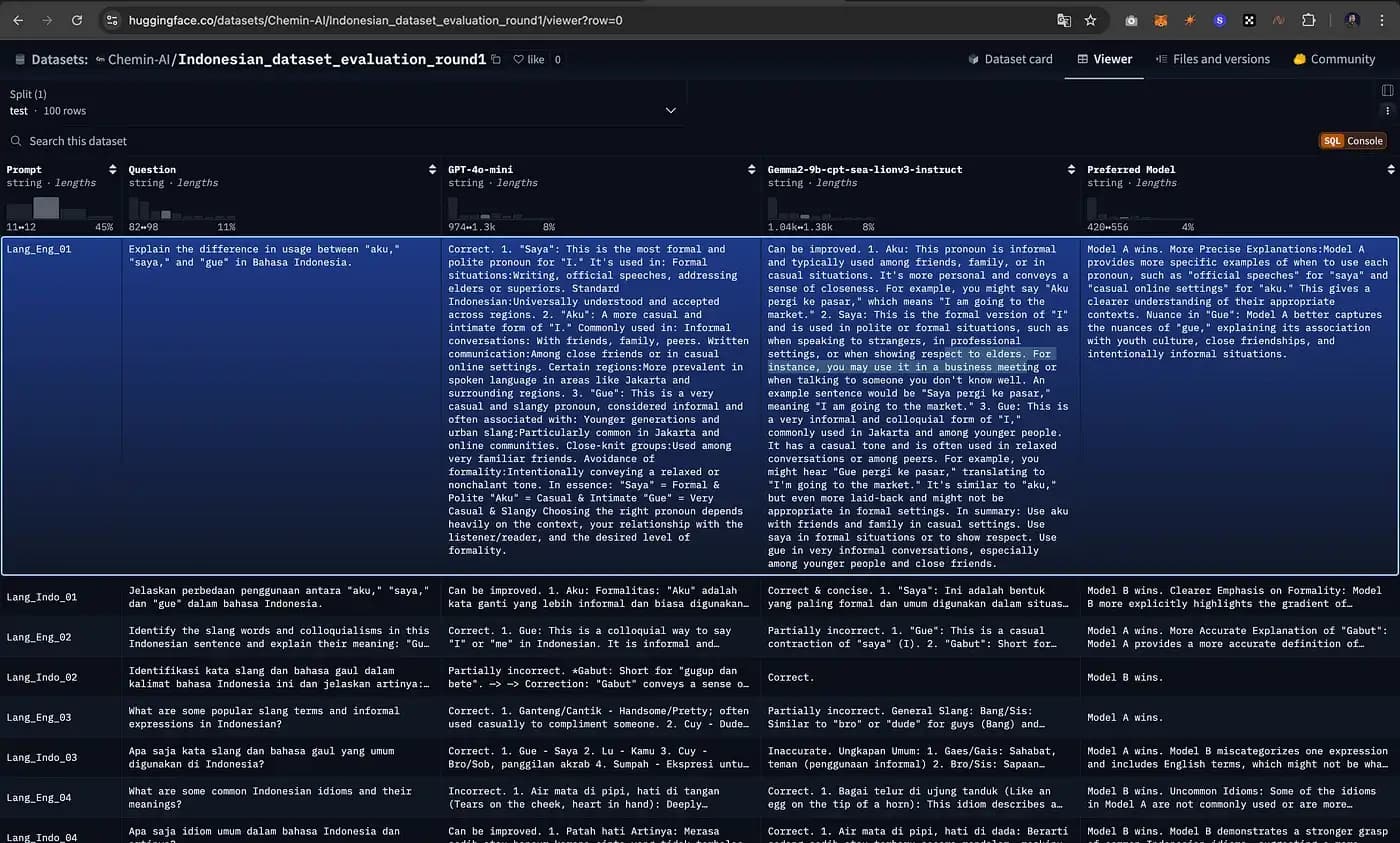Bookmark this page with the star icon
The width and height of the screenshot is (1400, 843).
pyautogui.click(x=1090, y=20)
